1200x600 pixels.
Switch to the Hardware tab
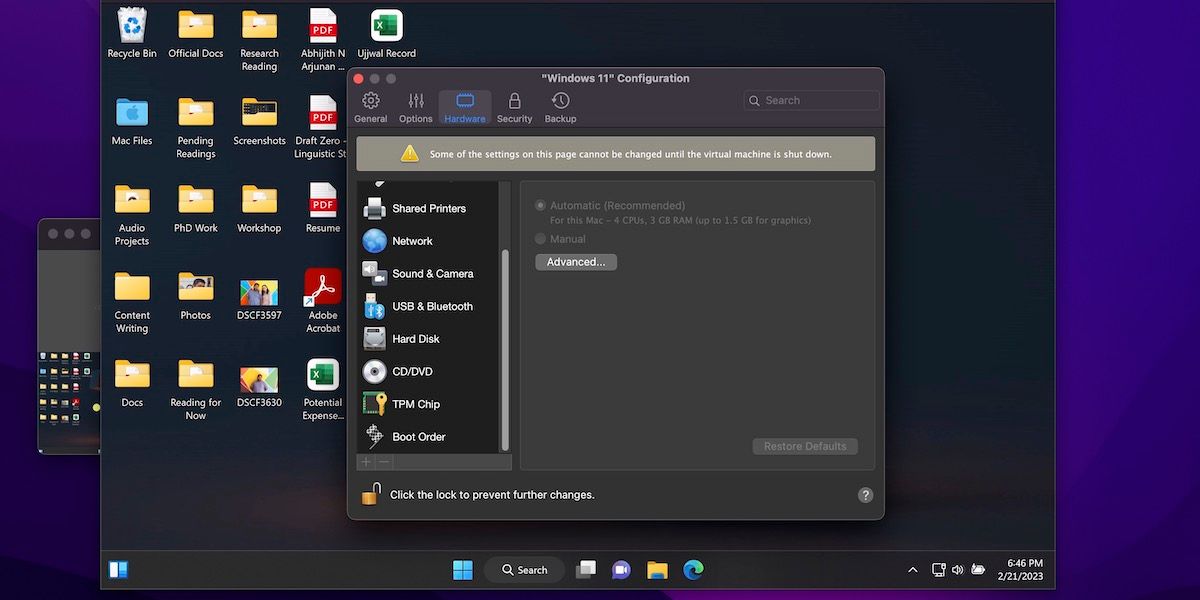coord(465,108)
